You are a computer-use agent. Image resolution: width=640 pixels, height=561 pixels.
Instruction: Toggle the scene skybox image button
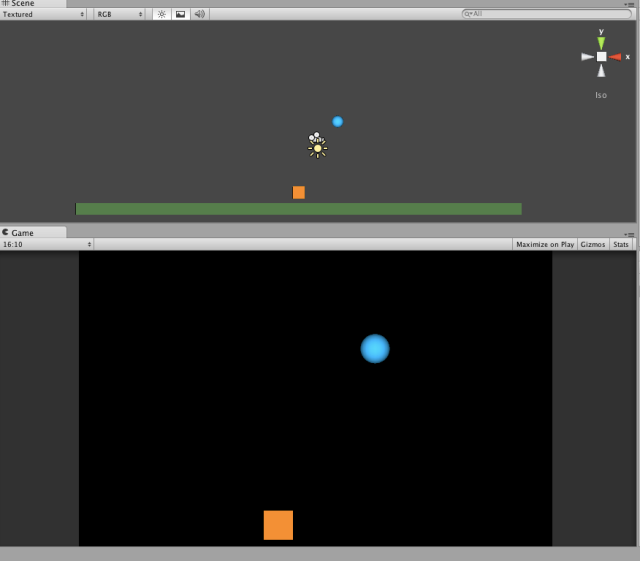pyautogui.click(x=180, y=14)
